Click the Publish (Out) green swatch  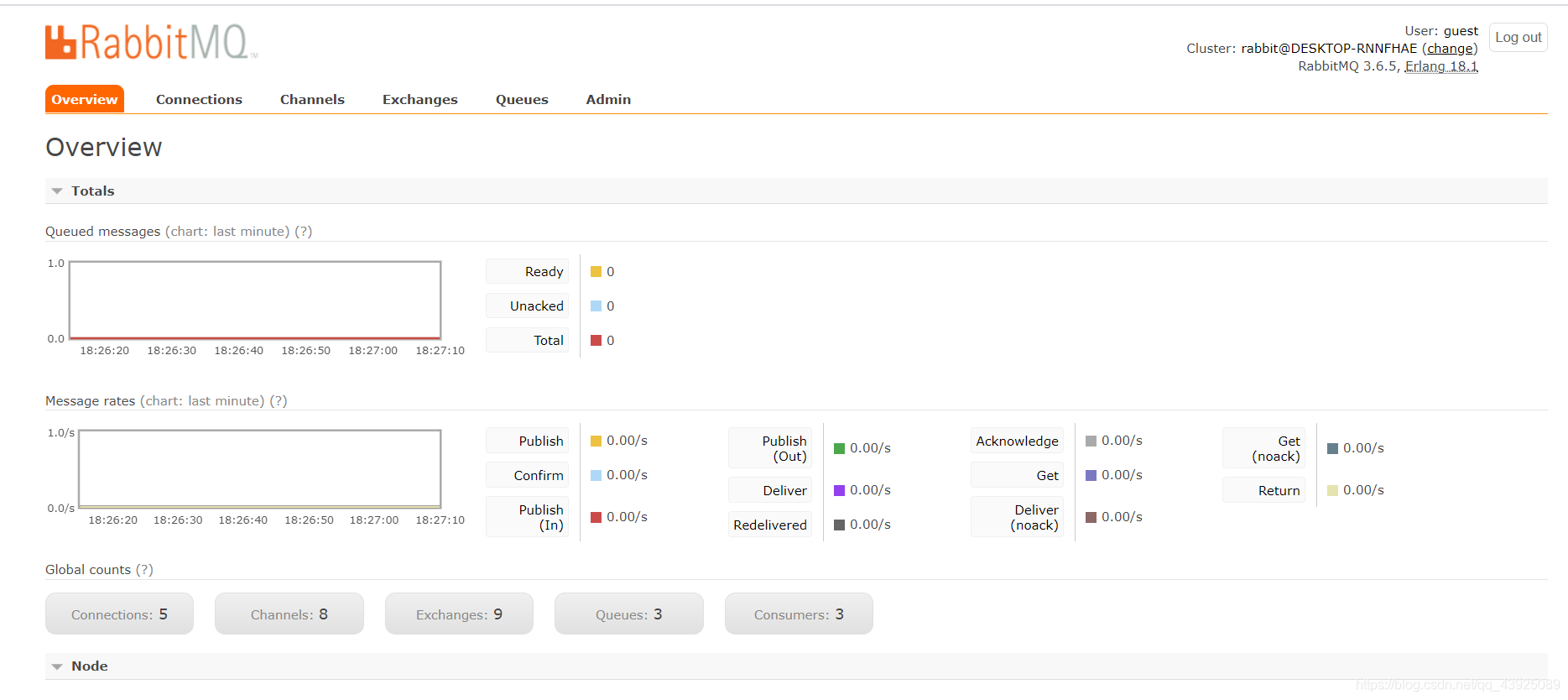tap(839, 448)
